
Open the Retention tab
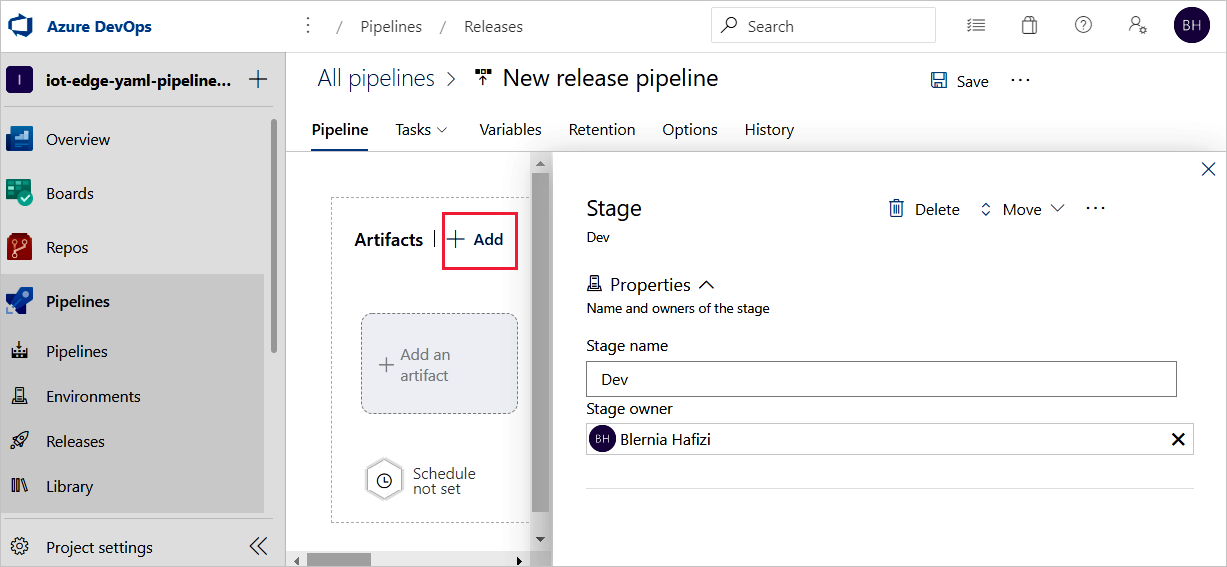pyautogui.click(x=602, y=130)
